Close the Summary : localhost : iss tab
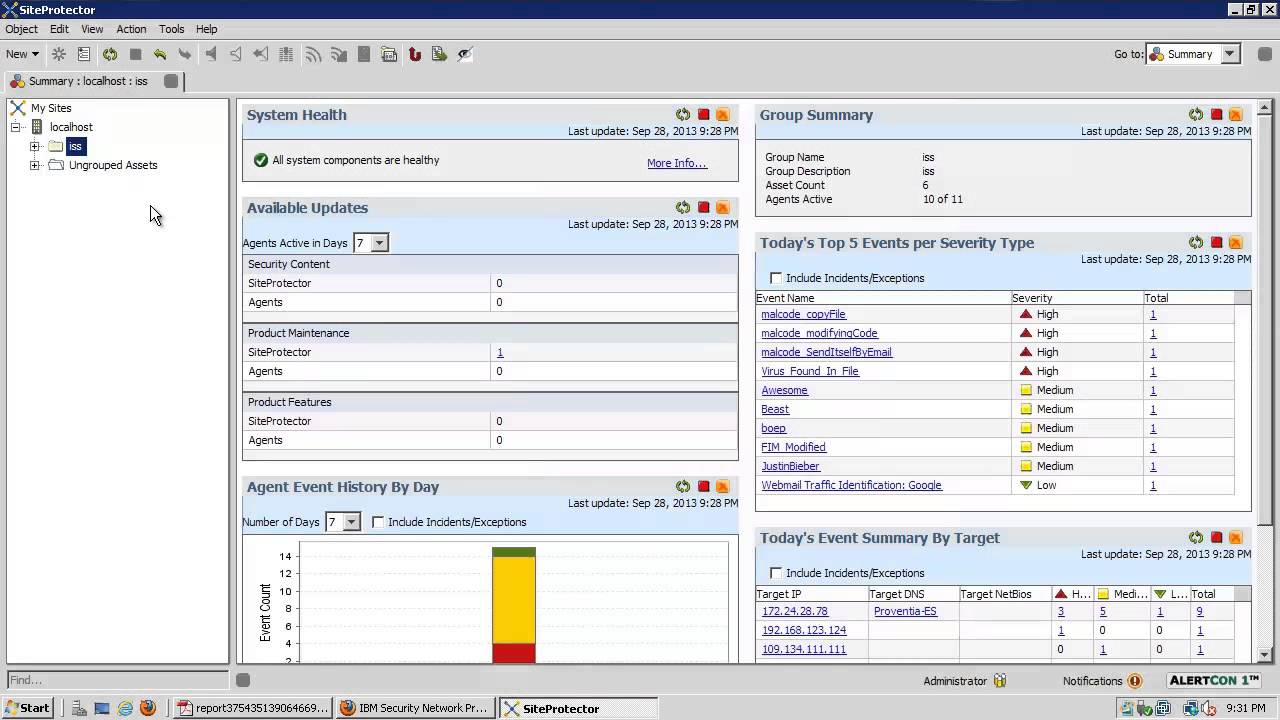1280x720 pixels. coord(171,81)
